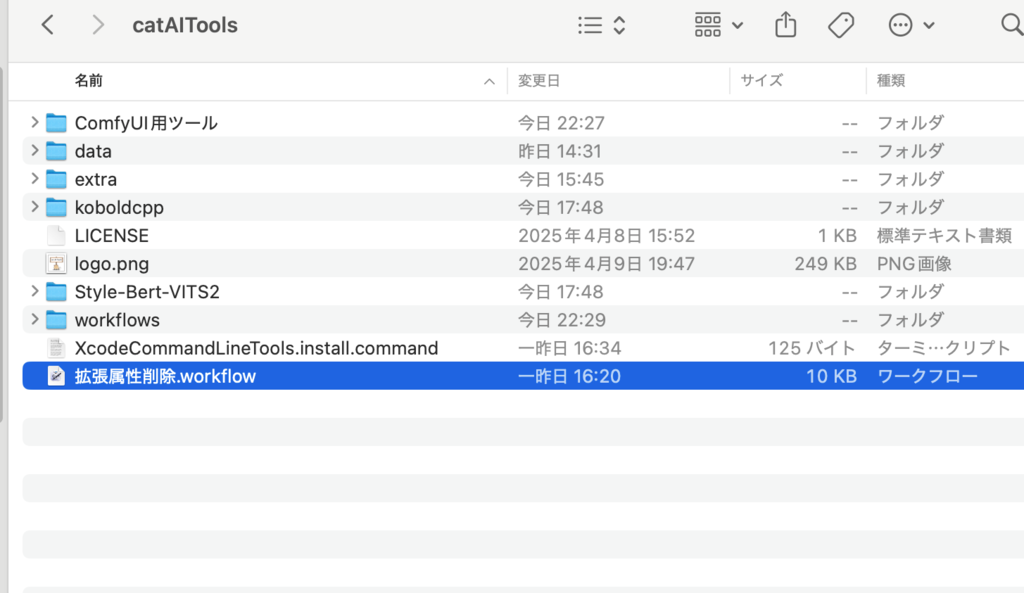Viewport: 1024px width, 593px height.
Task: Click the 1 KB size value
Action: (x=837, y=235)
